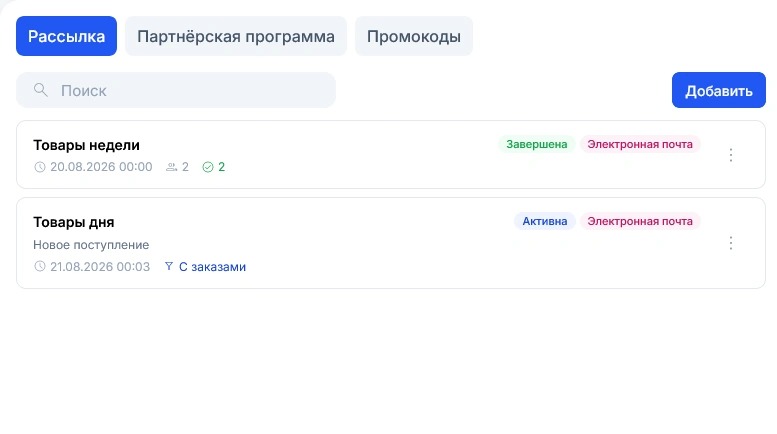Image resolution: width=777 pixels, height=434 pixels.
Task: Click the clock icon beside 20.08.2026 00:00
Action: (x=40, y=167)
